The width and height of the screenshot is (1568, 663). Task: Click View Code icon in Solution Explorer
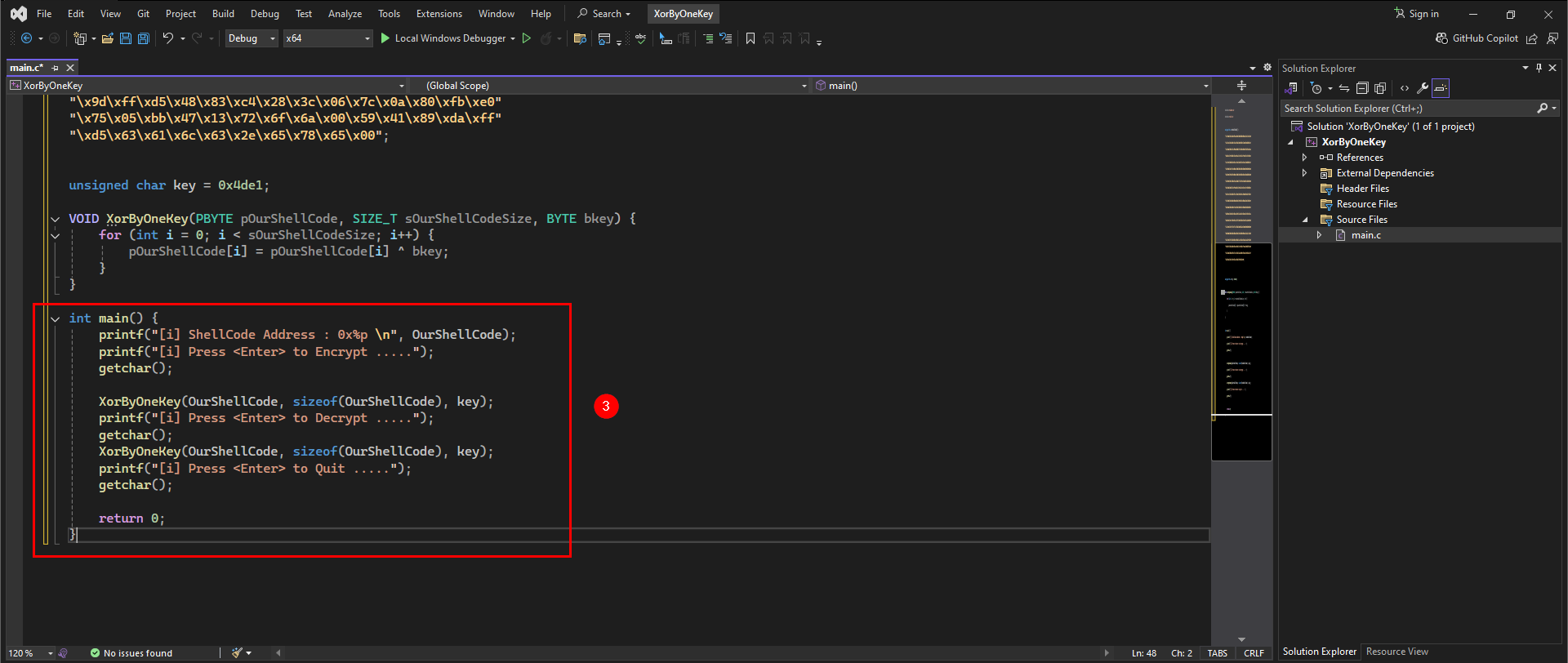tap(1405, 88)
